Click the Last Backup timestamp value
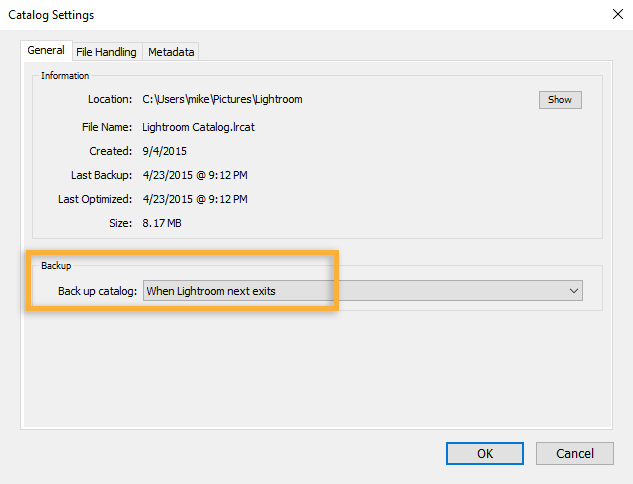Screen dimensions: 633x484 coord(195,175)
